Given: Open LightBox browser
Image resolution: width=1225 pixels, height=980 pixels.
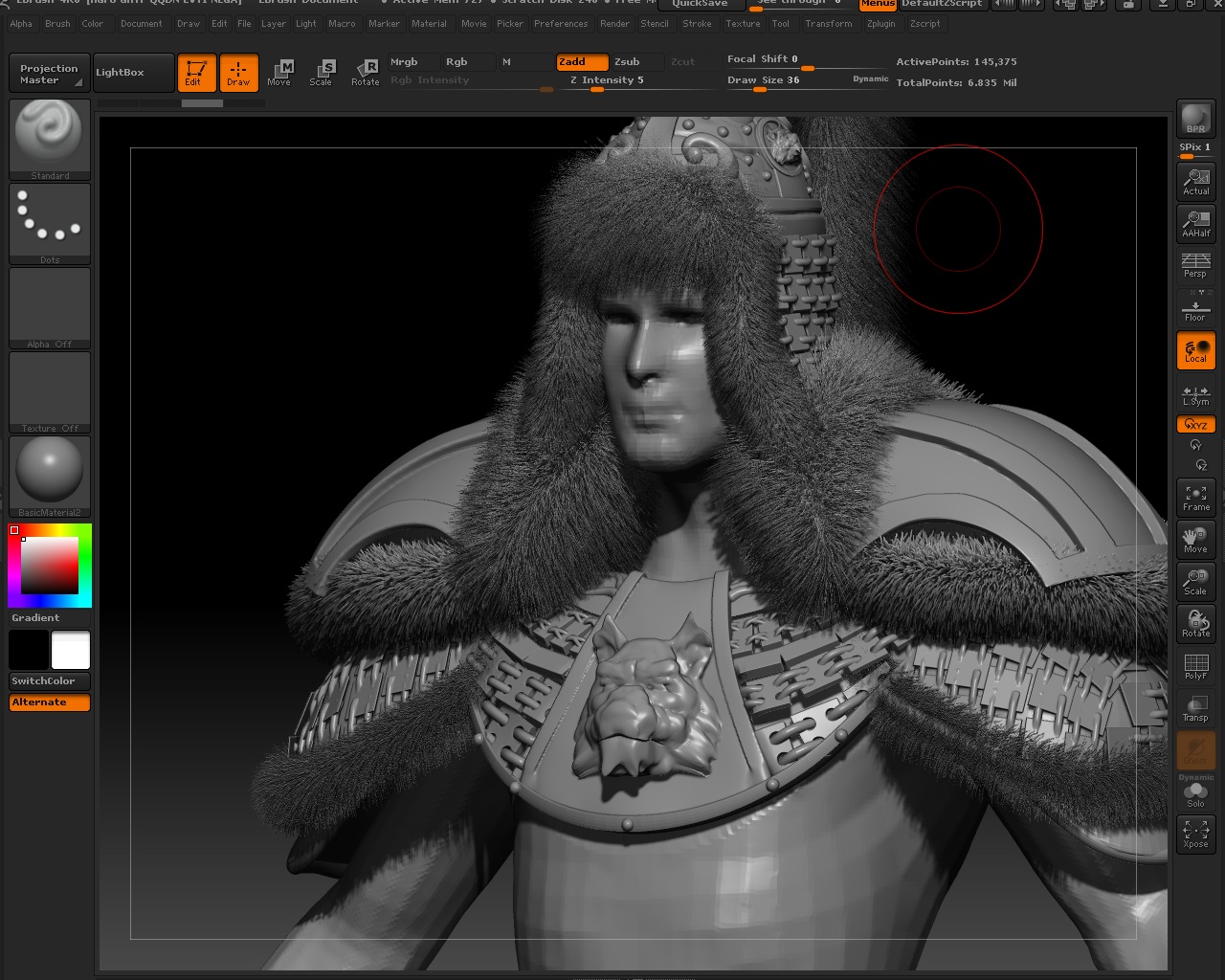Looking at the screenshot, I should [x=133, y=73].
